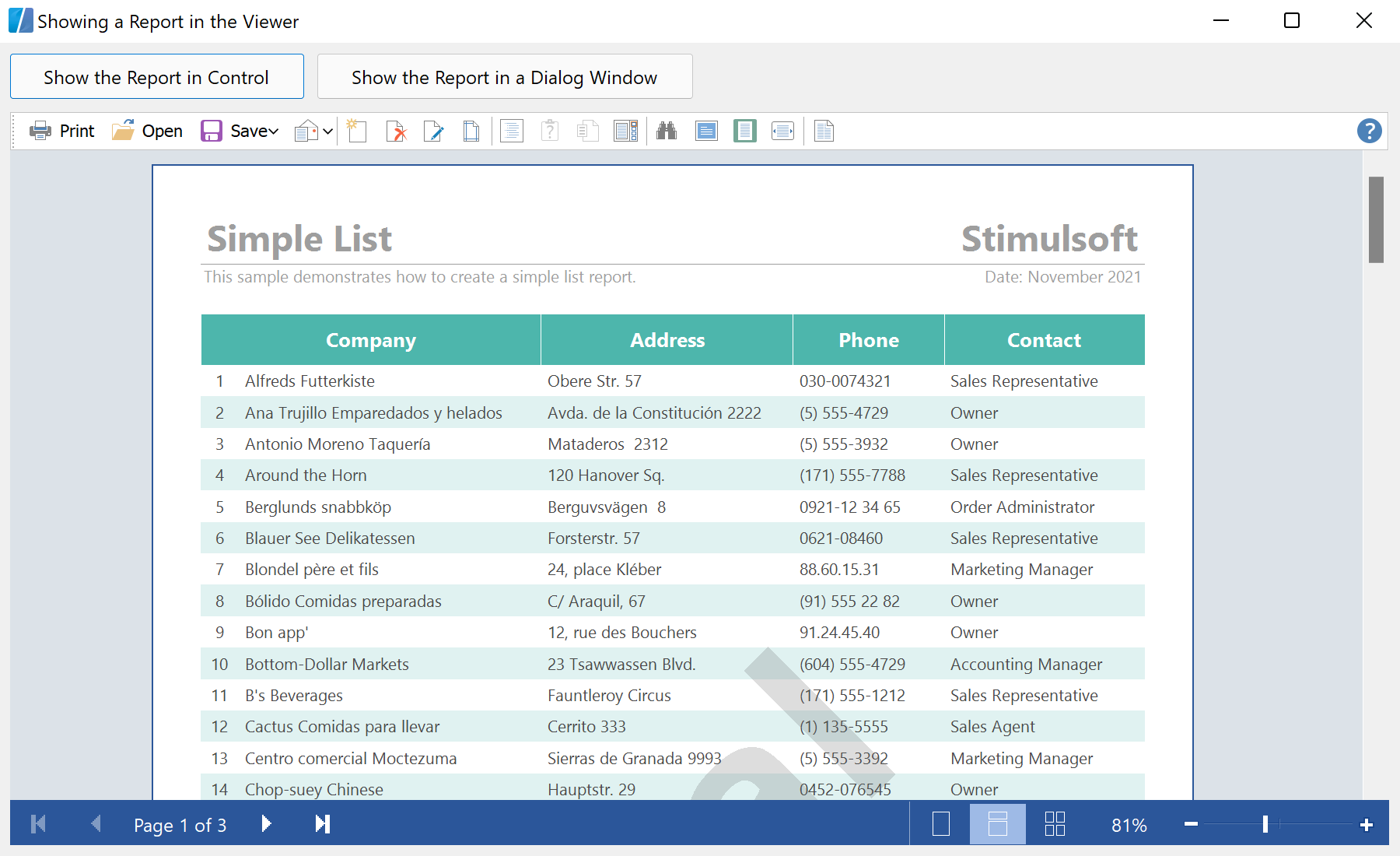Click the Full Screen blue icon

coord(706,131)
